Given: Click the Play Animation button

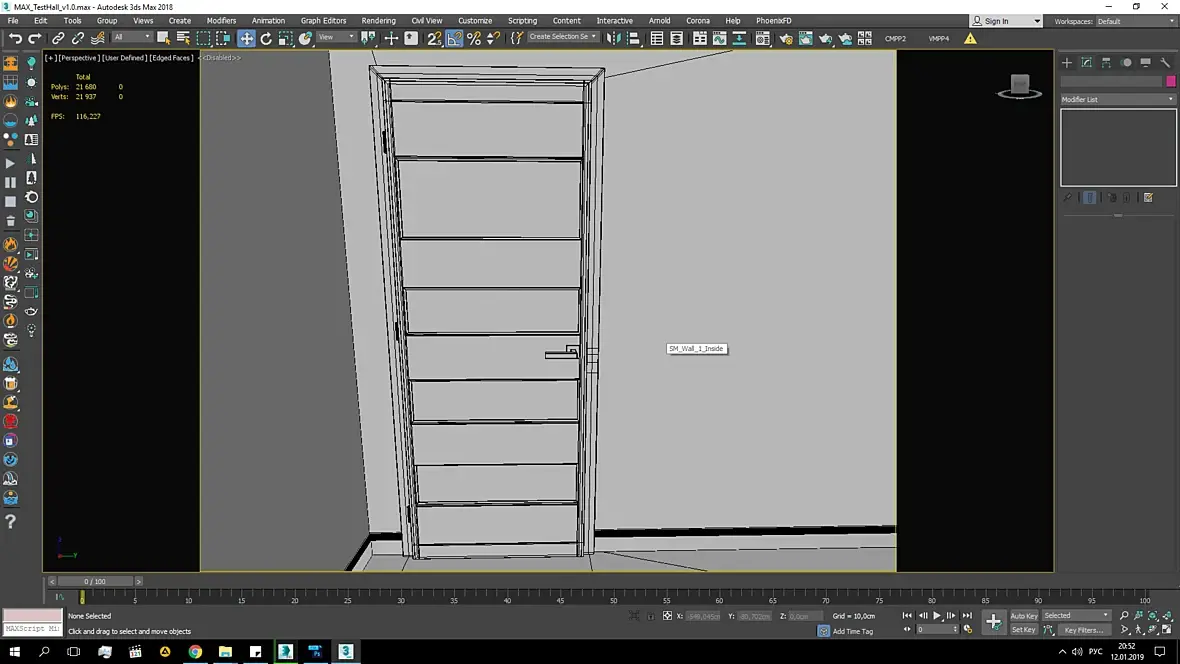Looking at the screenshot, I should (937, 616).
